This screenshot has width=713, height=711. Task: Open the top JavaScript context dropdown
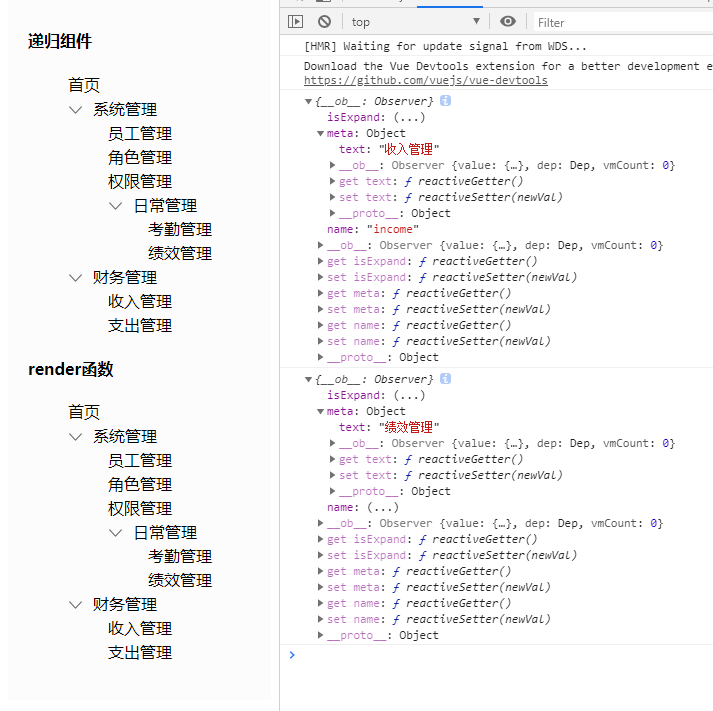click(416, 22)
